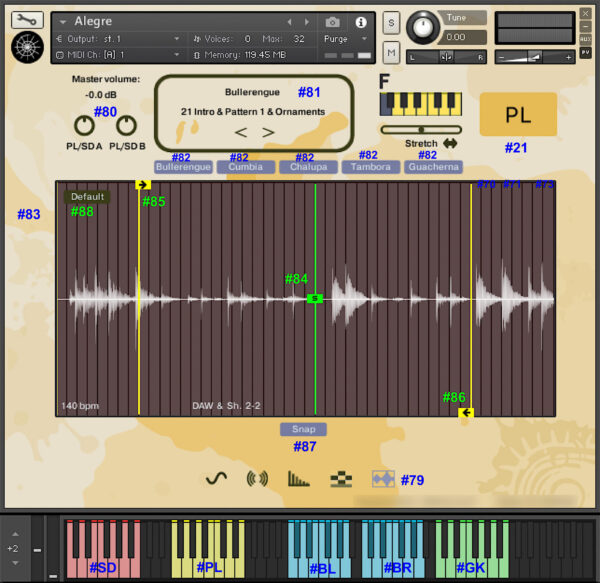Select the Cumbia rhythm tab
Image resolution: width=600 pixels, height=583 pixels.
246,167
